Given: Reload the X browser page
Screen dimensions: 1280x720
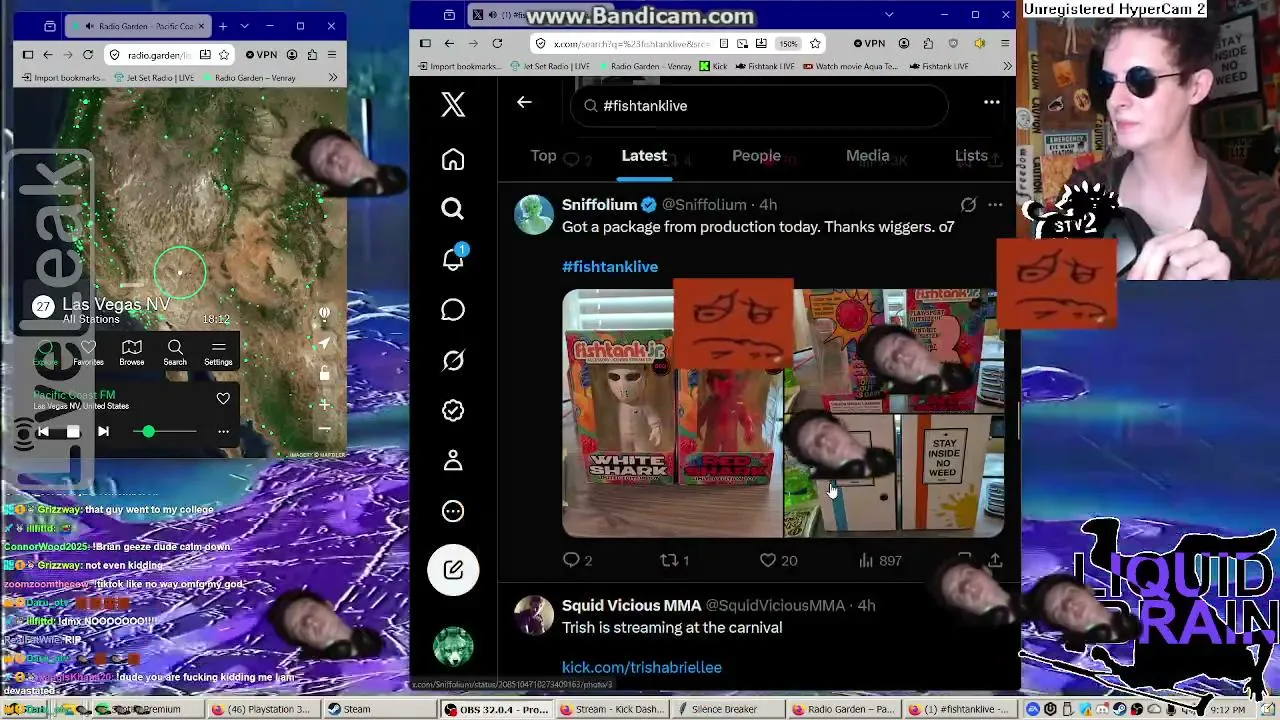Looking at the screenshot, I should pos(497,44).
